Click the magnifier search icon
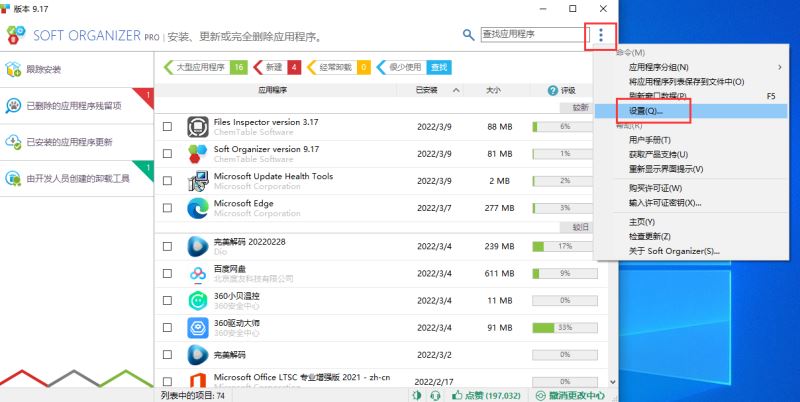Screen dimensions: 800x402 pos(468,35)
